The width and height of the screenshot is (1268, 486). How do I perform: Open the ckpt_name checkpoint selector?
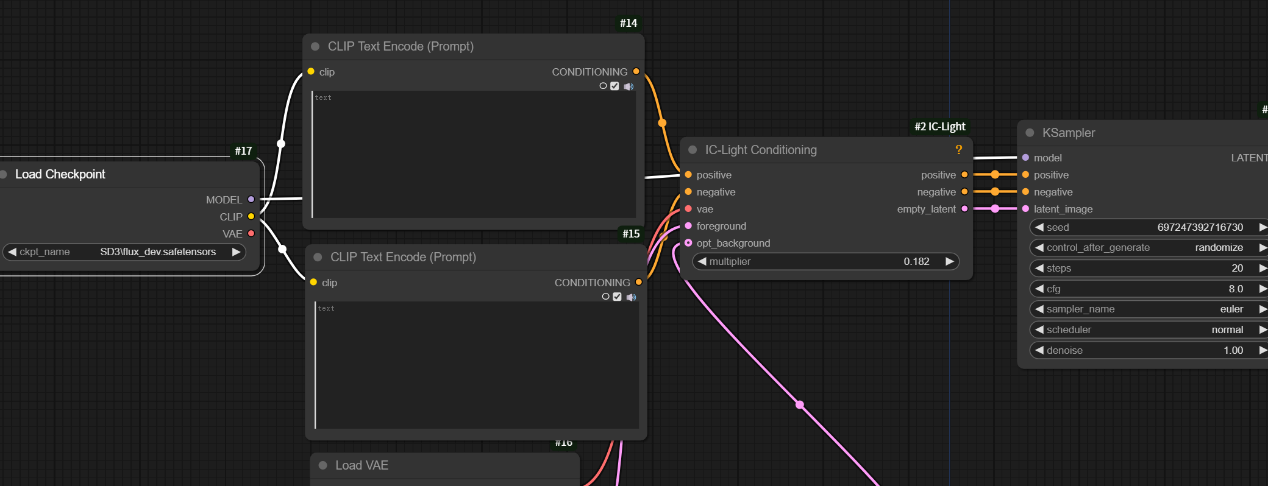(x=124, y=252)
